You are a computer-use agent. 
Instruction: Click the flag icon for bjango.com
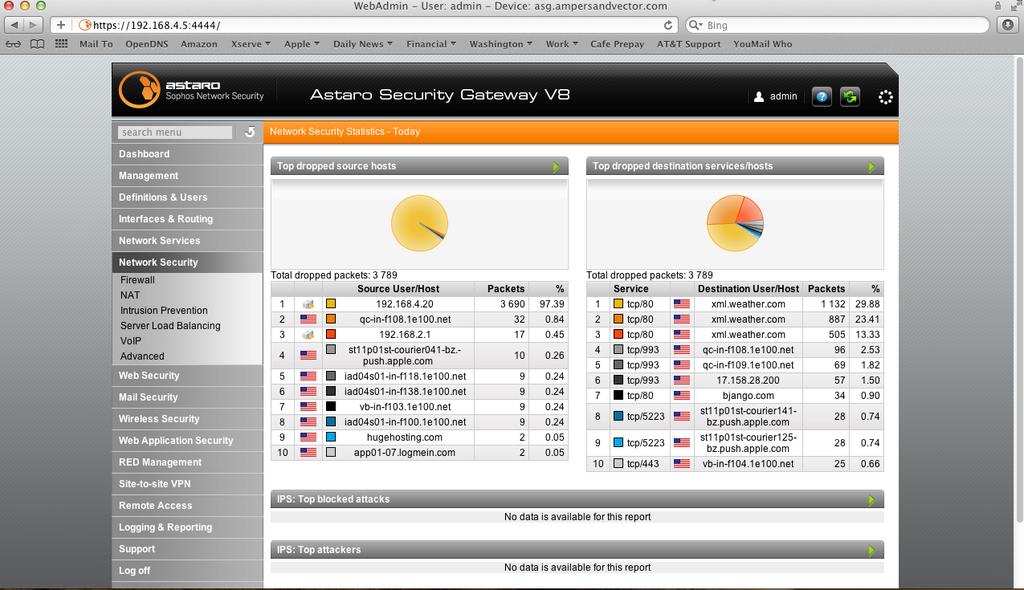(x=682, y=395)
